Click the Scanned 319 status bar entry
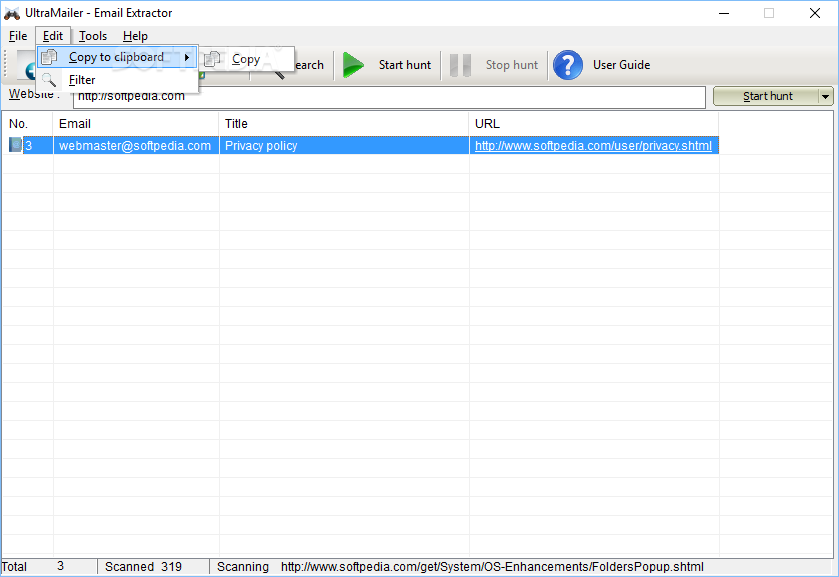The image size is (839, 577). (154, 566)
